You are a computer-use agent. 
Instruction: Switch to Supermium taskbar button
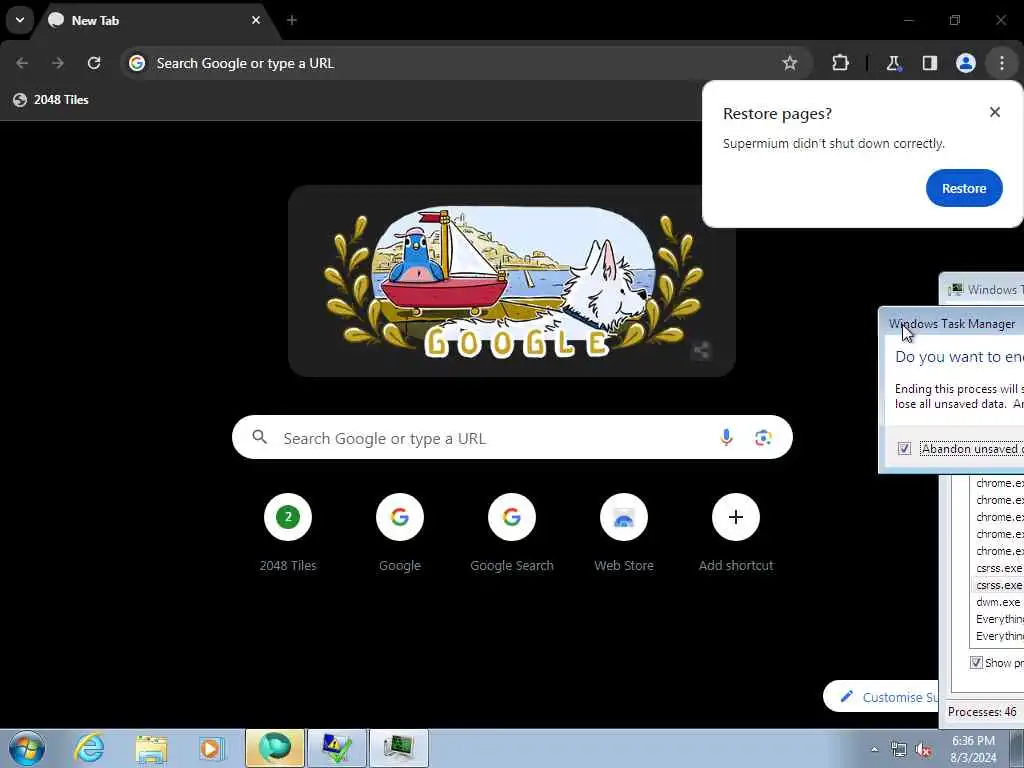click(x=275, y=748)
